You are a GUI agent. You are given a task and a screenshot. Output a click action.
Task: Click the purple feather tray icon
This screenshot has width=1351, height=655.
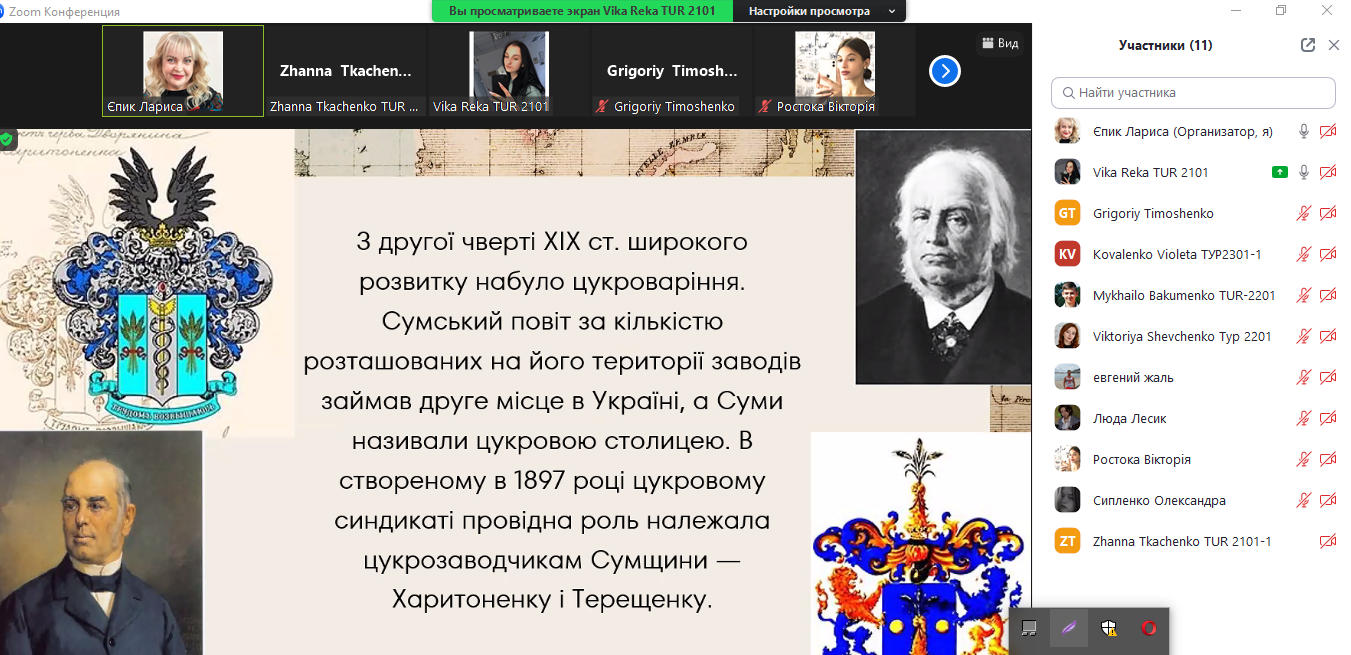1068,628
